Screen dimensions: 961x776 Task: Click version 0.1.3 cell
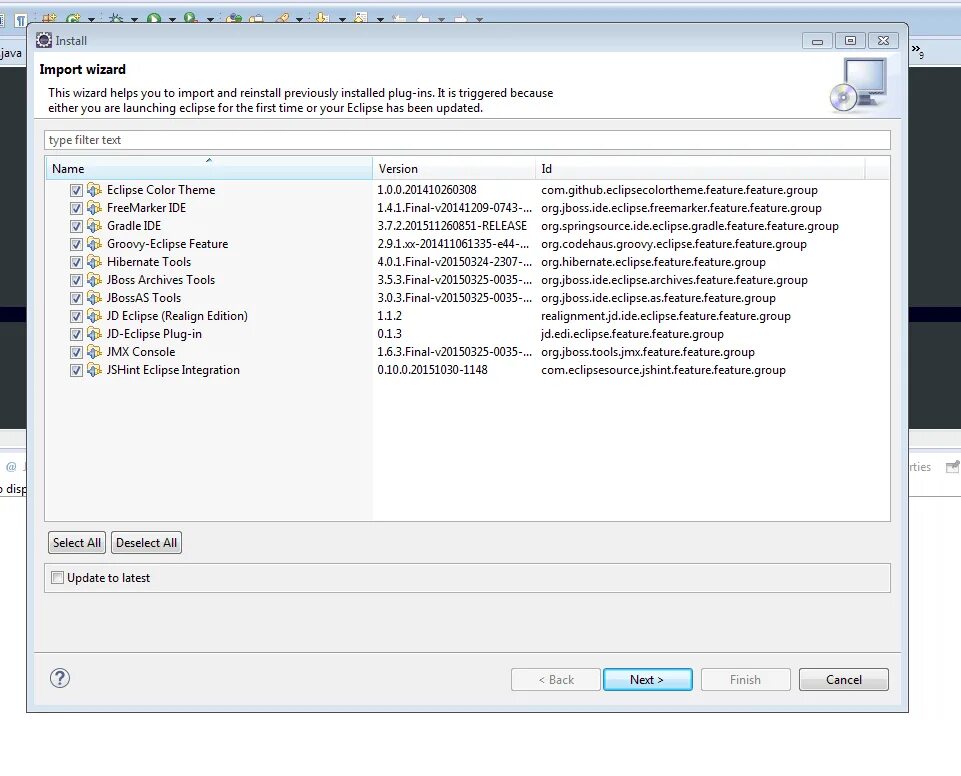(390, 334)
